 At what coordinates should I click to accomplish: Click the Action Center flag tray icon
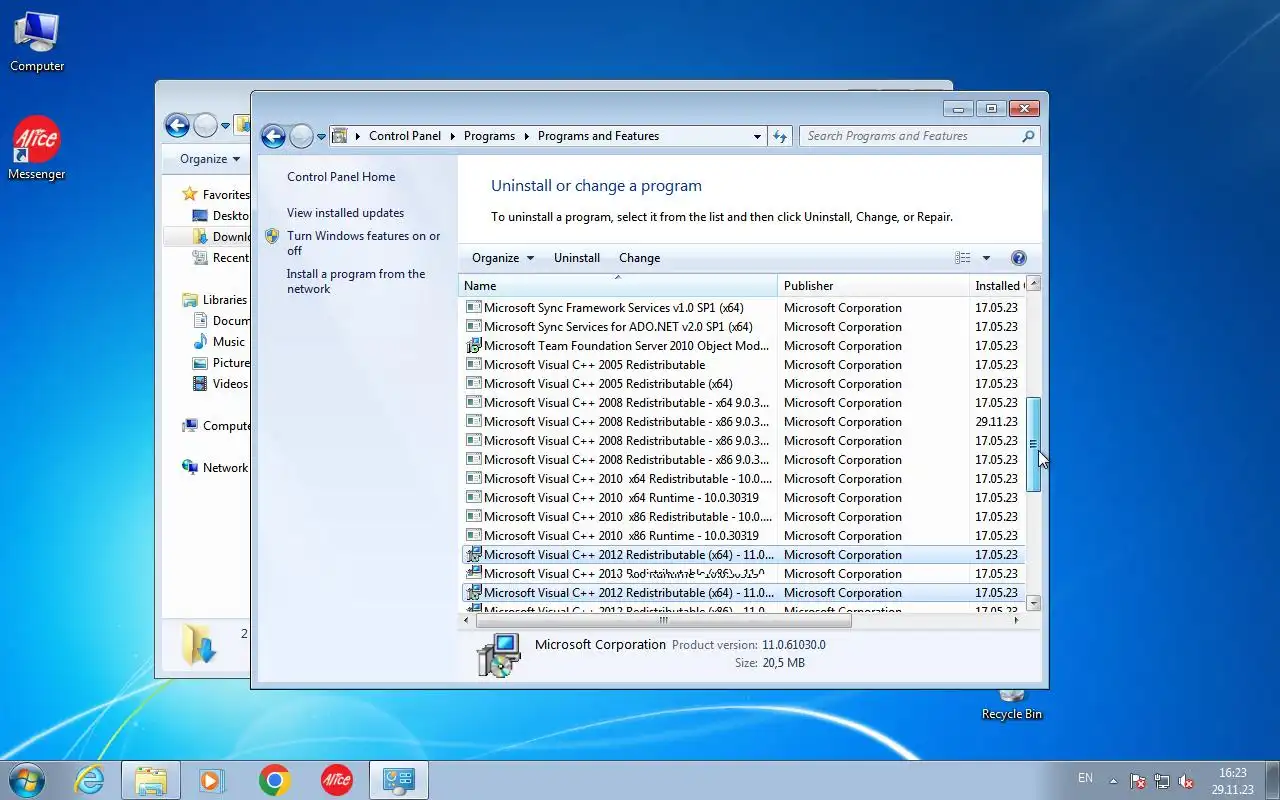click(1138, 781)
